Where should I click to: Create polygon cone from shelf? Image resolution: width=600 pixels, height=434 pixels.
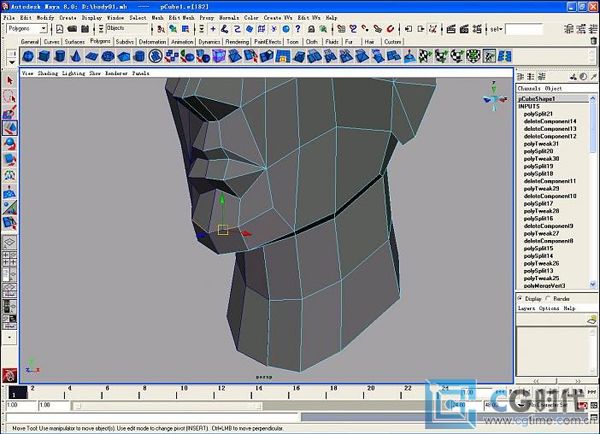click(76, 57)
